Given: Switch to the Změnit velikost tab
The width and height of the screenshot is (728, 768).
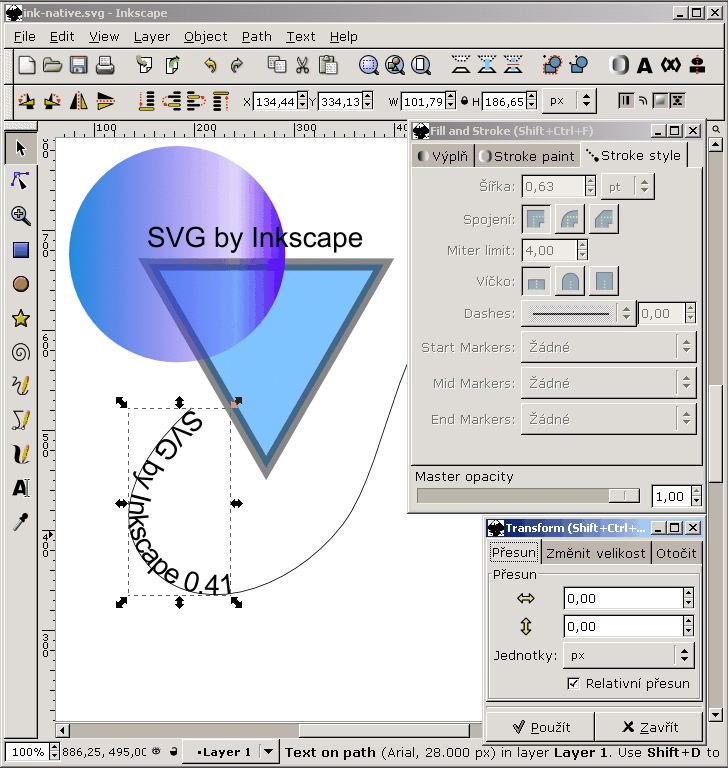Looking at the screenshot, I should click(596, 553).
